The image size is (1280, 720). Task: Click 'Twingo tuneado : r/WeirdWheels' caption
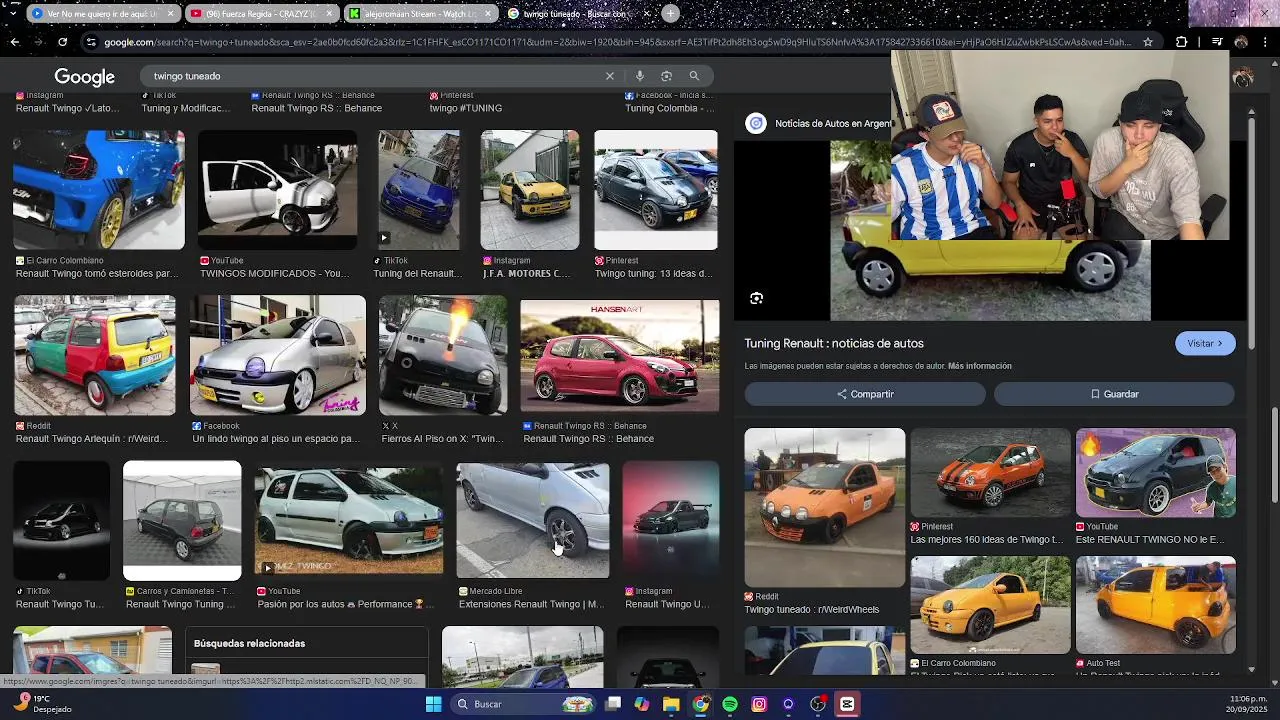[812, 609]
